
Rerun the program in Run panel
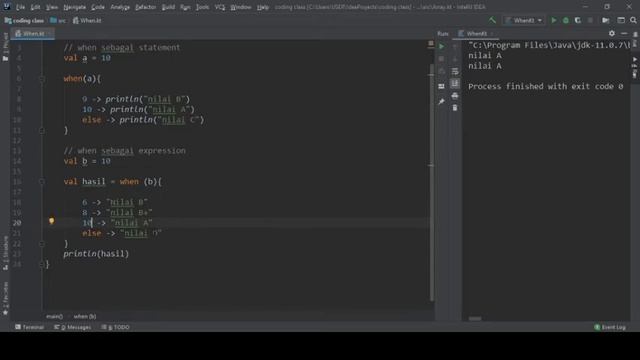coord(441,47)
